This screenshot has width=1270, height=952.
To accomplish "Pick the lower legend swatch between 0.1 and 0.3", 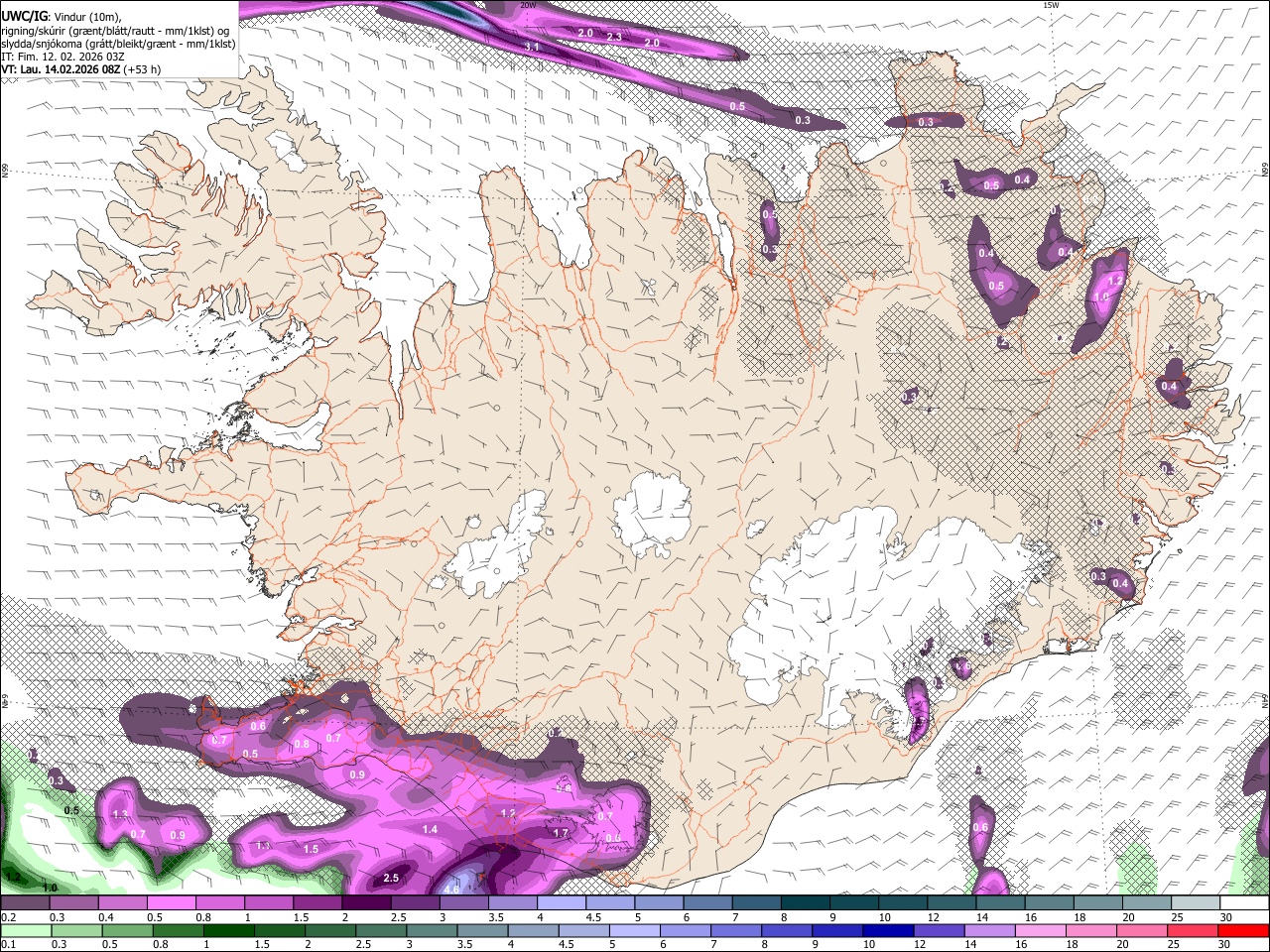I will [x=26, y=931].
